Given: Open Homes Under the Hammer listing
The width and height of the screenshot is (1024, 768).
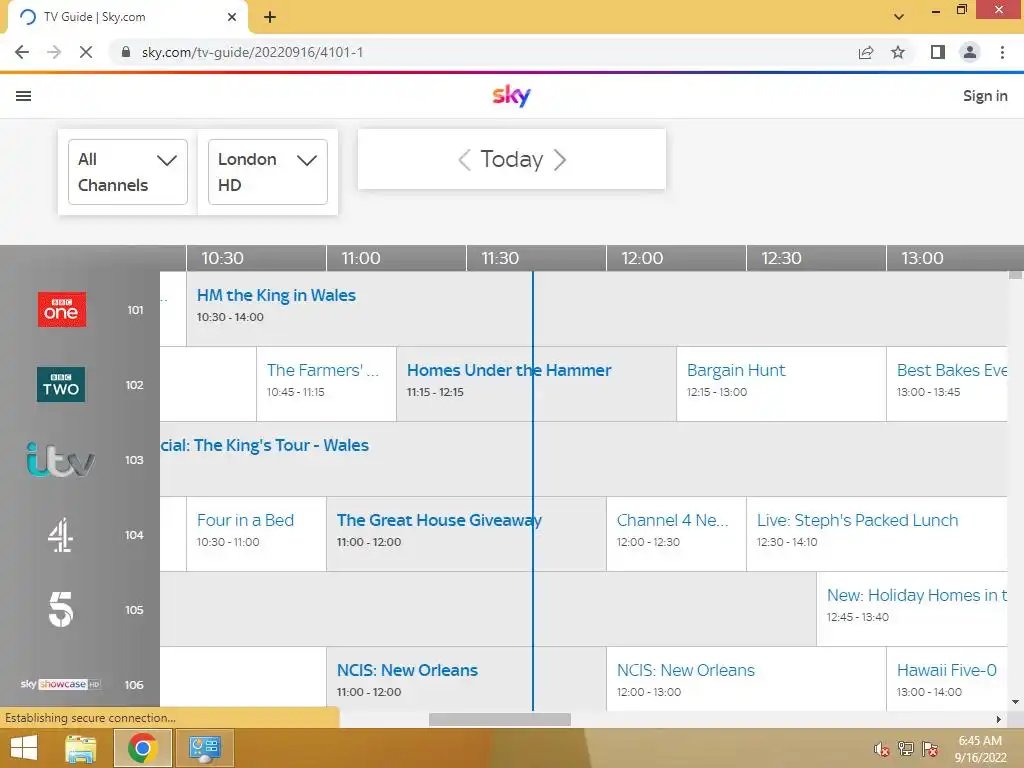Looking at the screenshot, I should (x=536, y=384).
